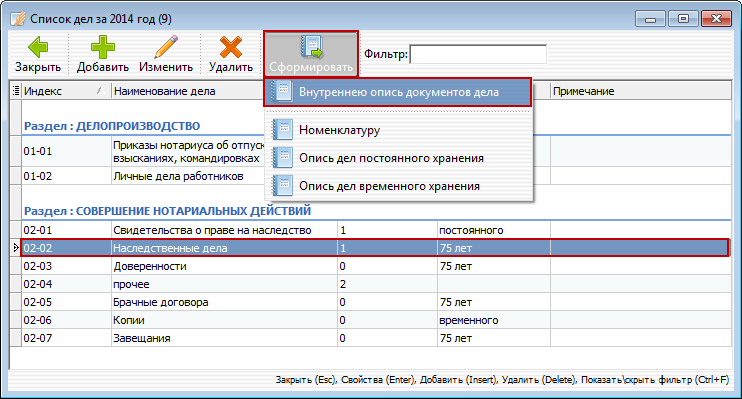Click the постоянного storage term cell

tap(494, 230)
